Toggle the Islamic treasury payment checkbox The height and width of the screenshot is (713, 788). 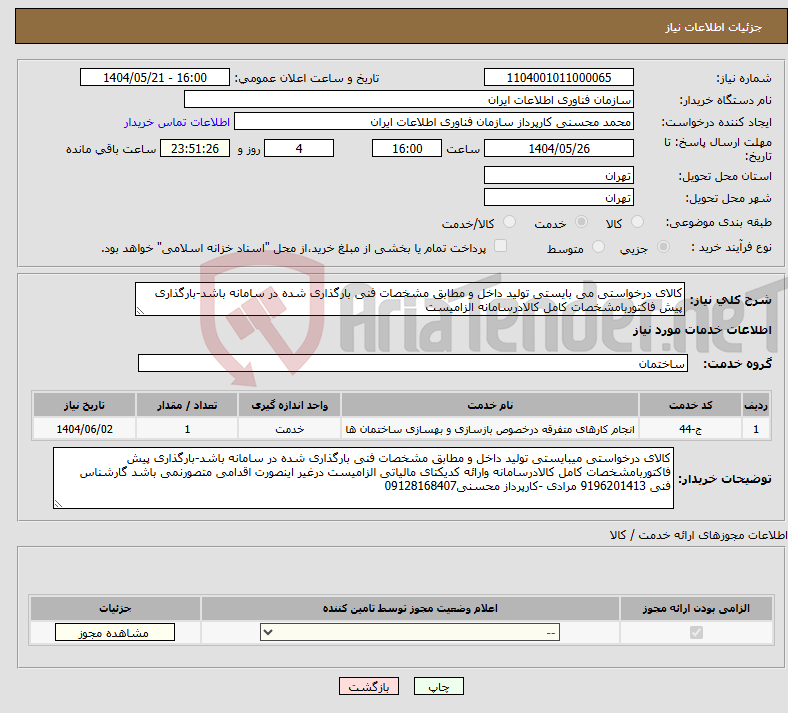click(501, 246)
